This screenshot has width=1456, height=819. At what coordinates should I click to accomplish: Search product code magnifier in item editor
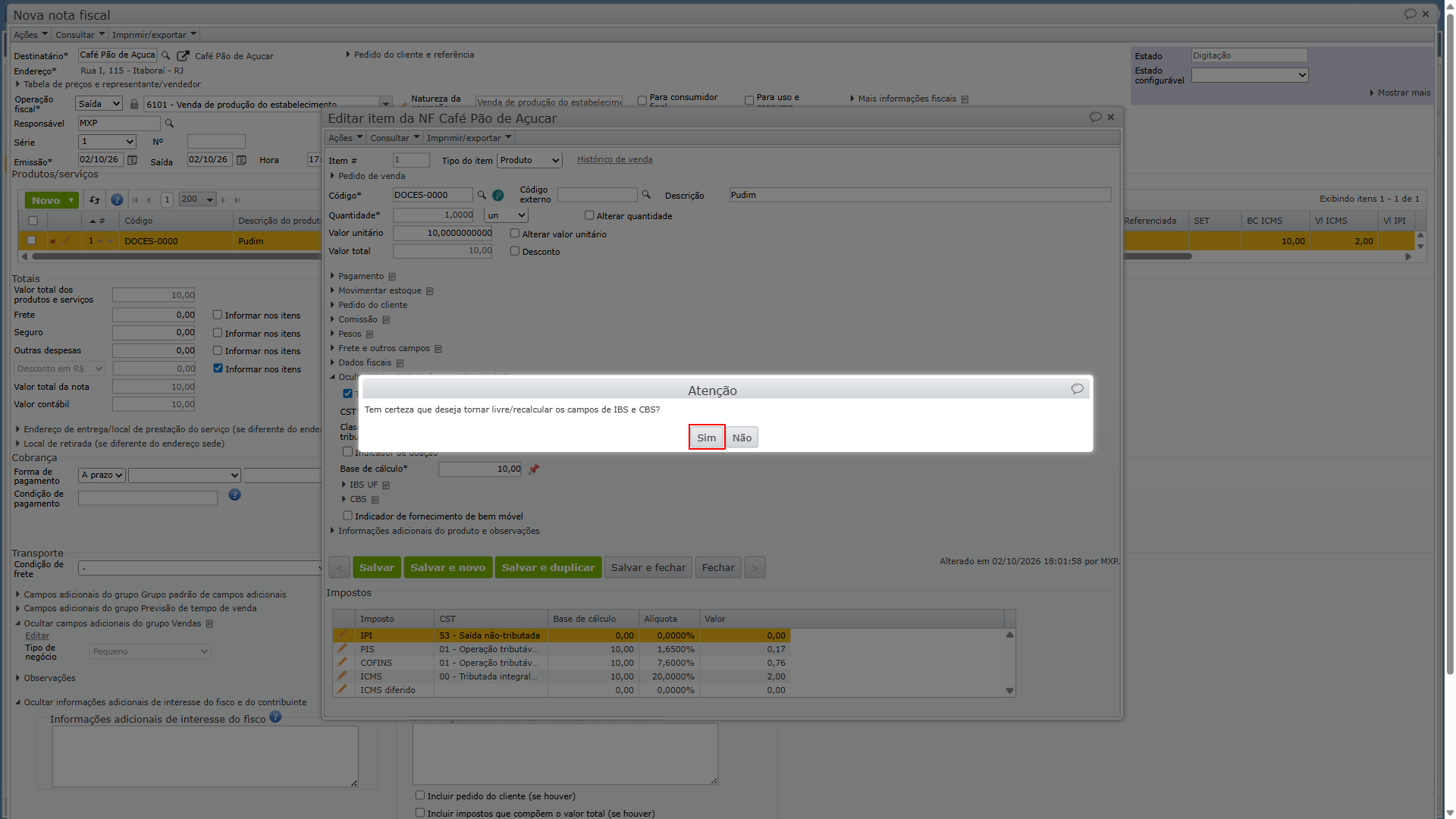(482, 195)
